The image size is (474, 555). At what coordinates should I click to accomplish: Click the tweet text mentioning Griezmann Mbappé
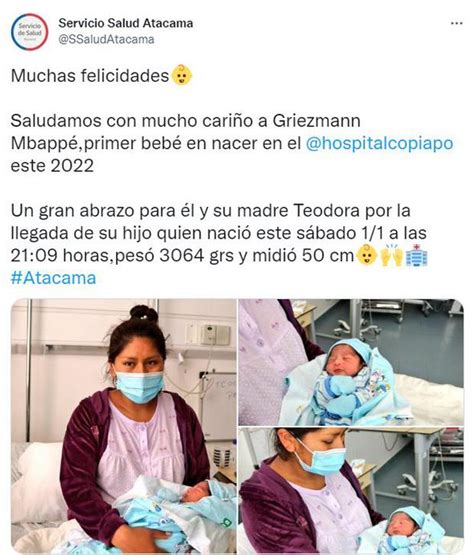tap(232, 143)
